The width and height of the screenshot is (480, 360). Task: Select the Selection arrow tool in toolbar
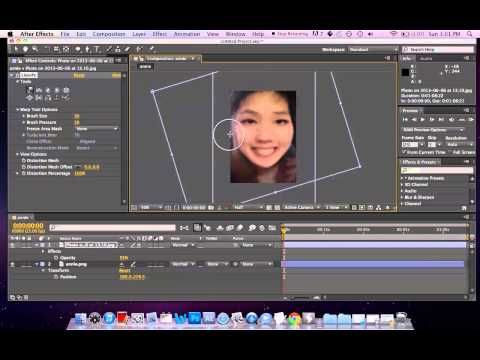coord(16,49)
